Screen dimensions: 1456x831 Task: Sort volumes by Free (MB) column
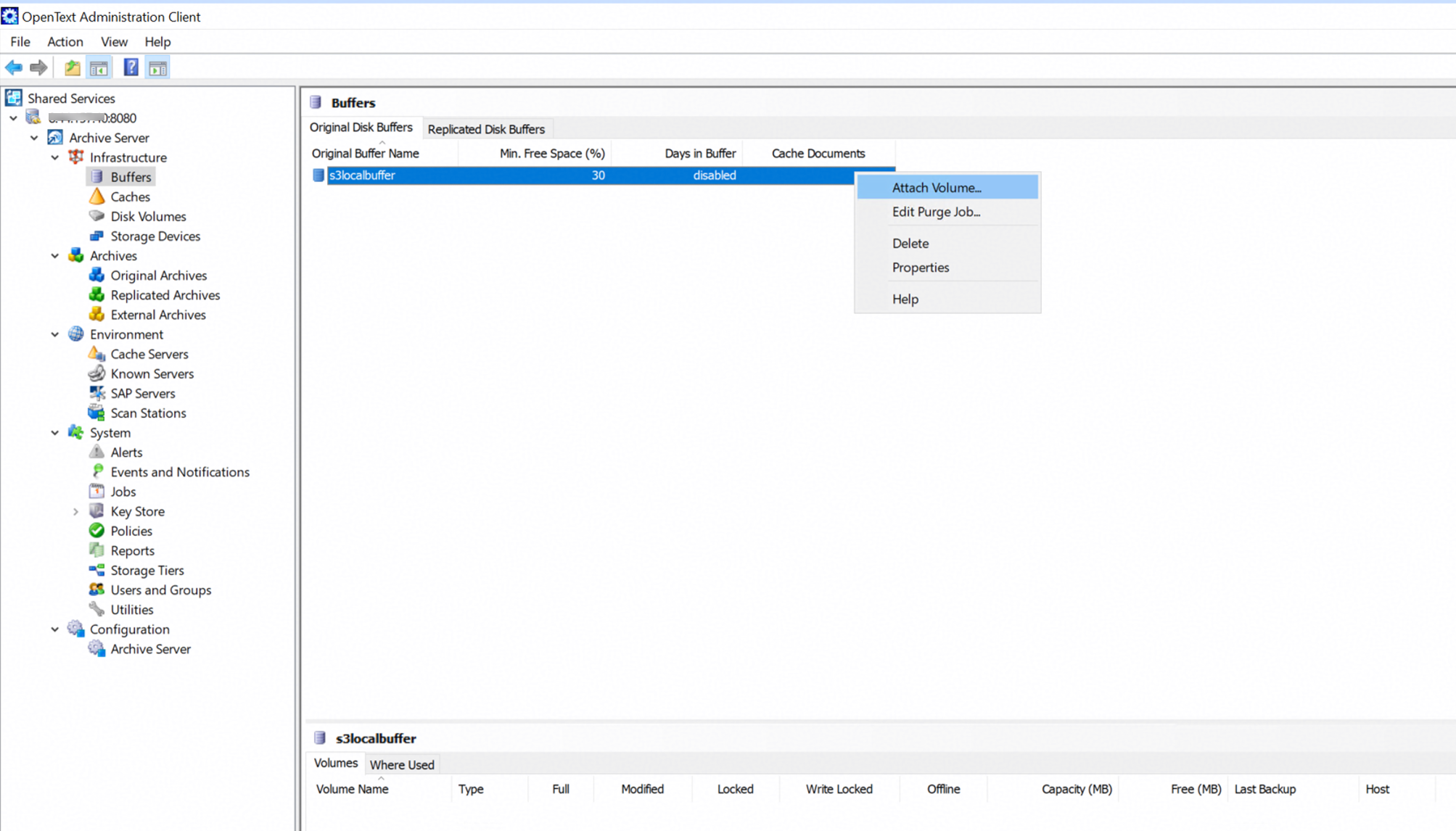pos(1172,789)
